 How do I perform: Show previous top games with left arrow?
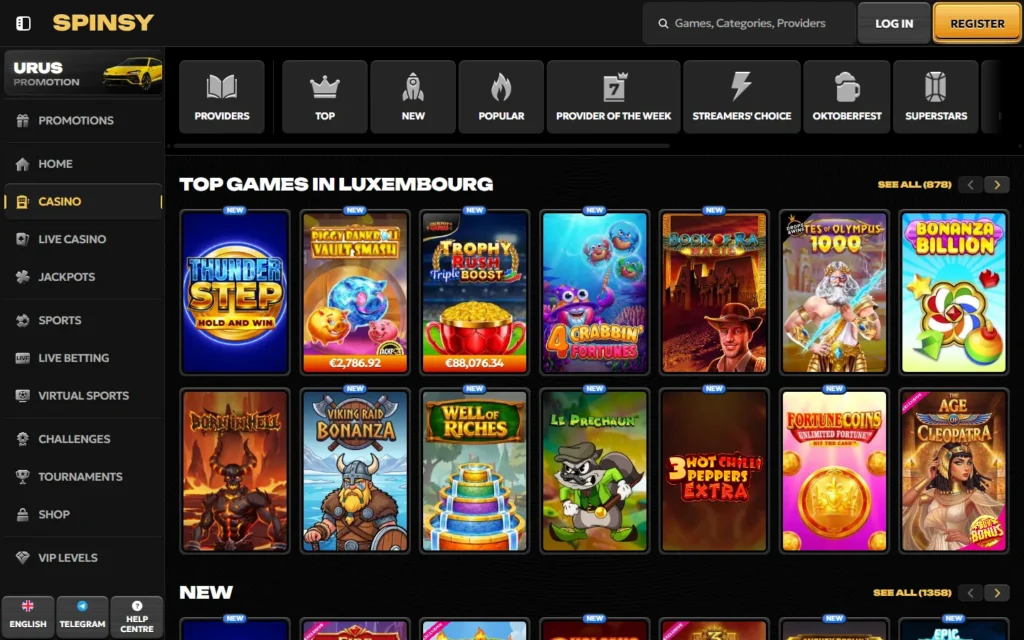click(970, 185)
